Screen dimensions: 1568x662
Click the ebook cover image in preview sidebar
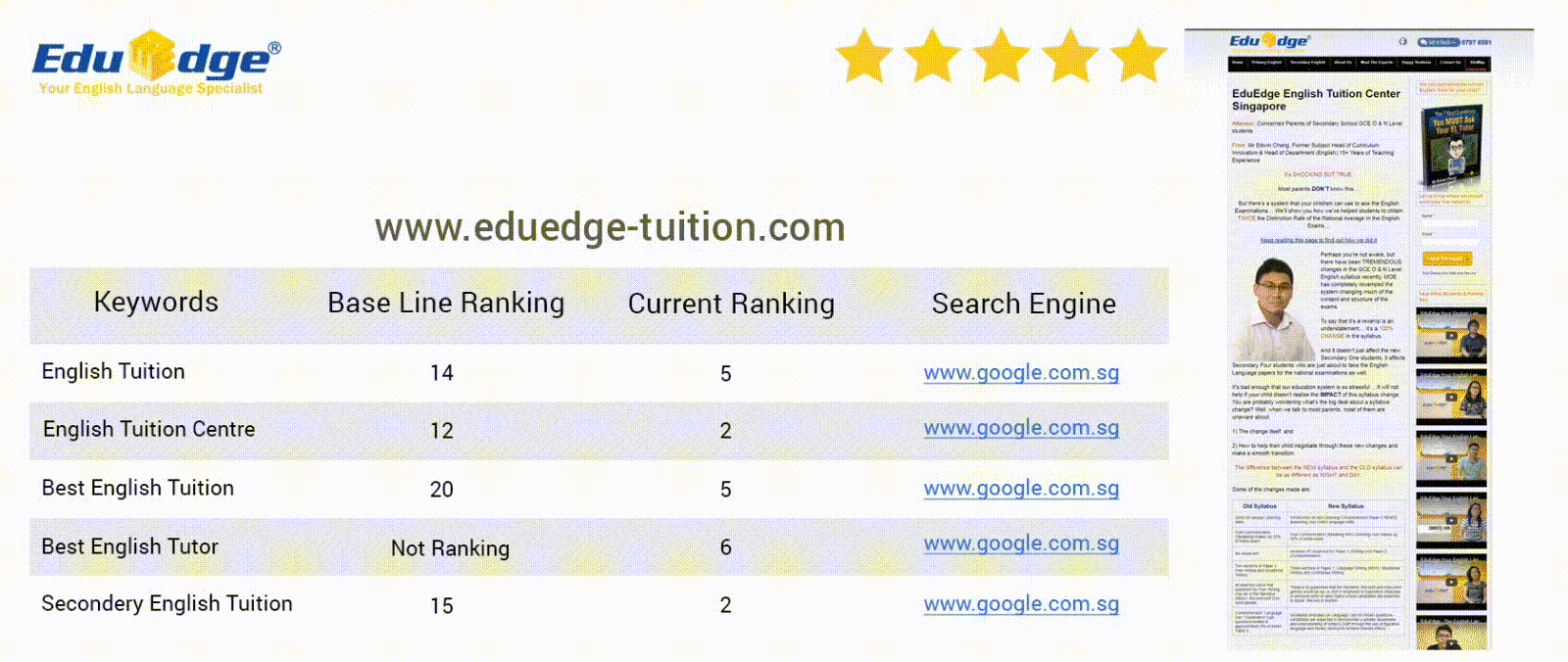[x=1452, y=147]
